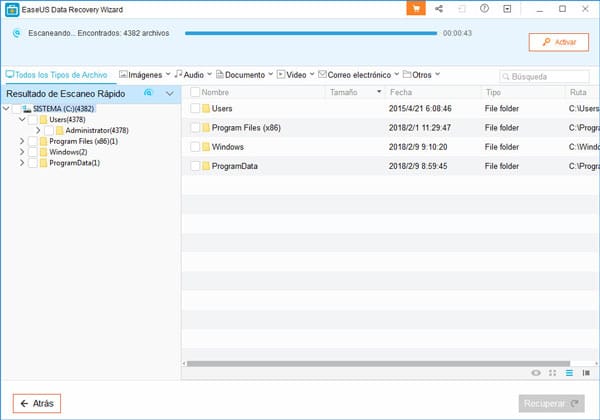The image size is (600, 420).
Task: Click the EaseUS app logo icon
Action: (12, 10)
